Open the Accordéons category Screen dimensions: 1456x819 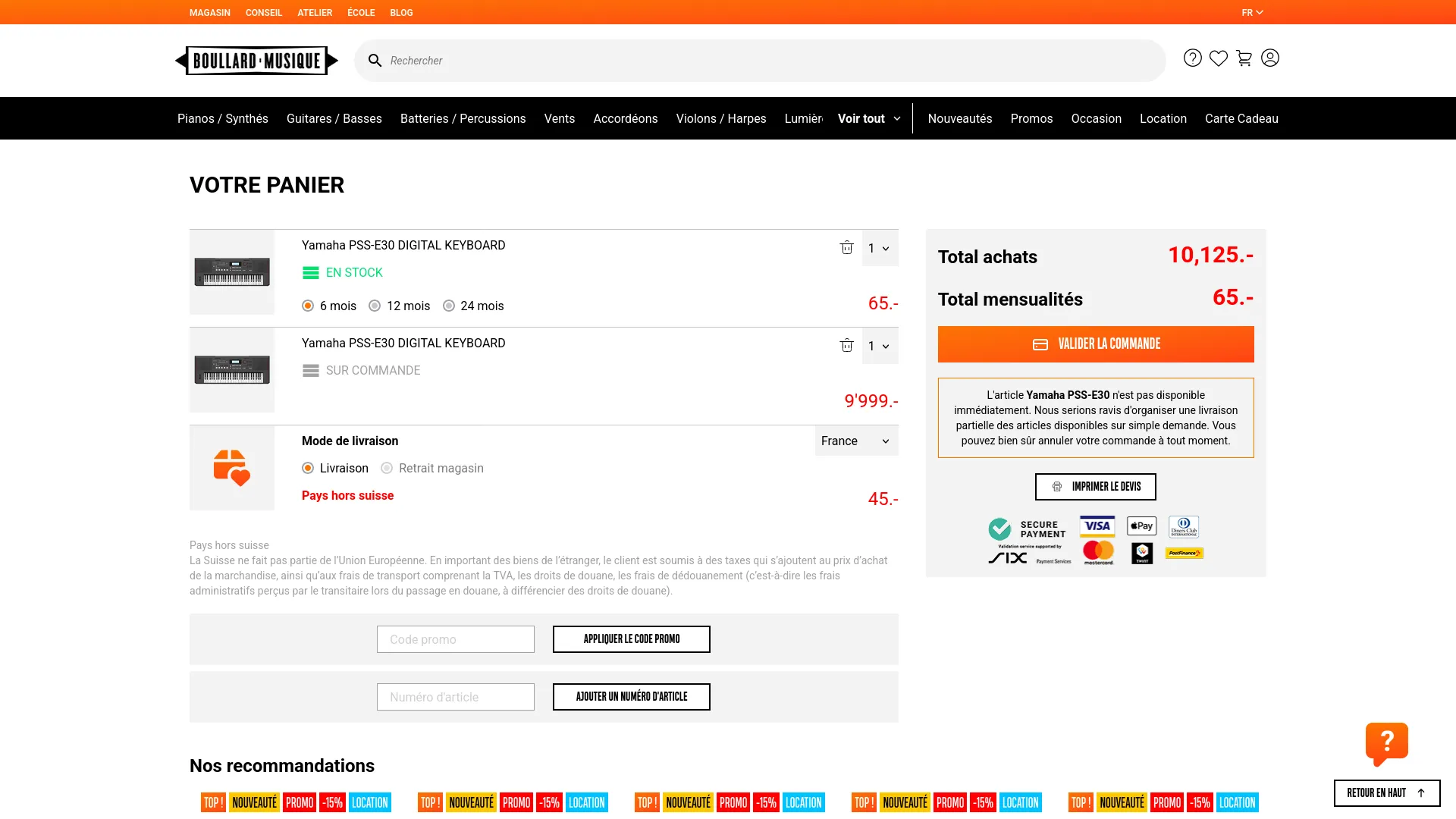pos(626,119)
